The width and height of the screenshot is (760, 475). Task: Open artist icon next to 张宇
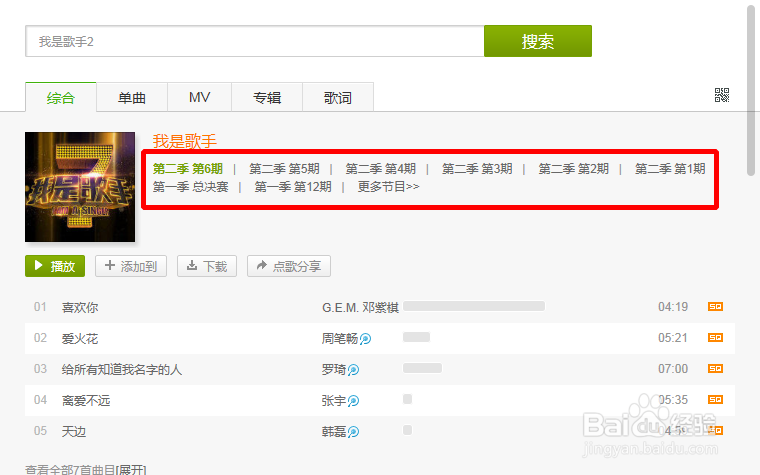[x=353, y=401]
